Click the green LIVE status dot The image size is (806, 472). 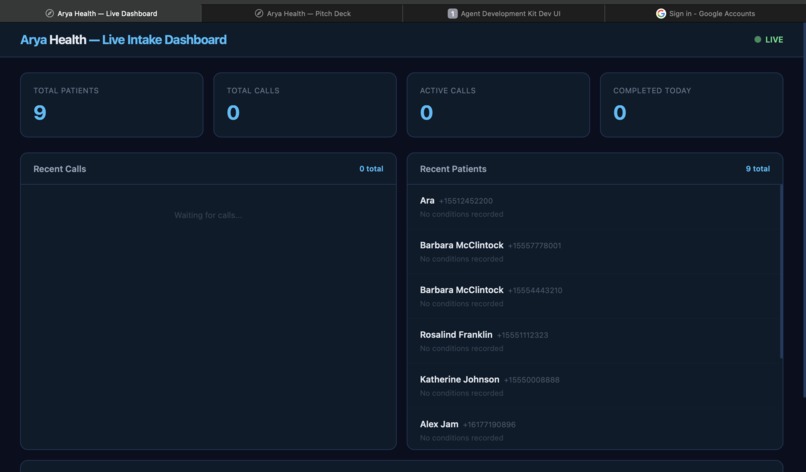pyautogui.click(x=758, y=40)
